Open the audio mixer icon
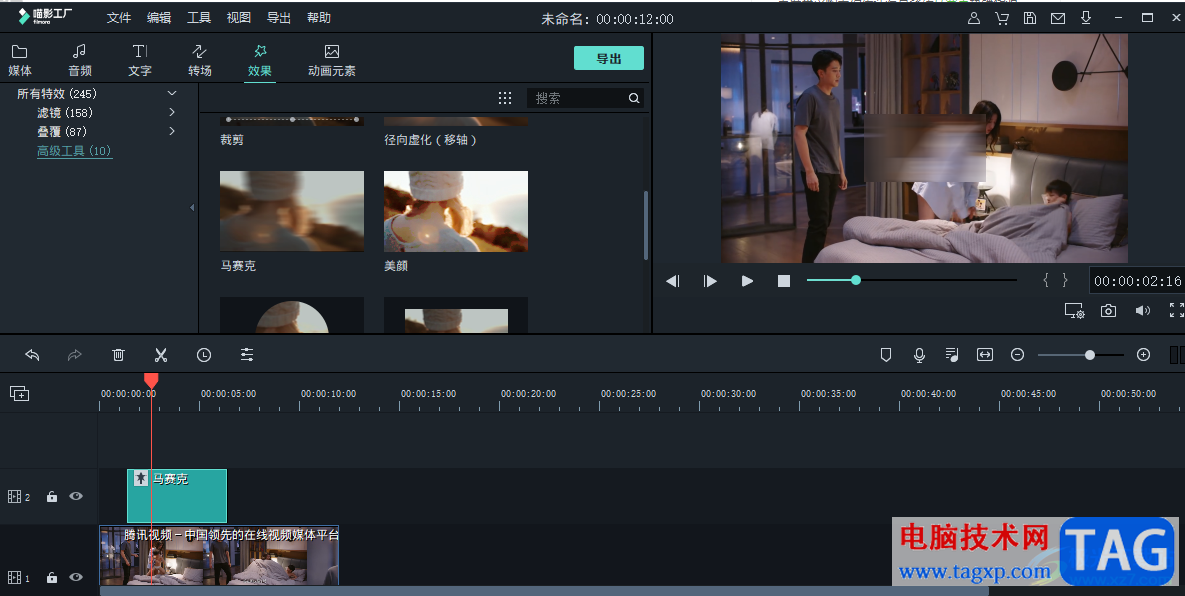The image size is (1185, 596). pos(952,355)
